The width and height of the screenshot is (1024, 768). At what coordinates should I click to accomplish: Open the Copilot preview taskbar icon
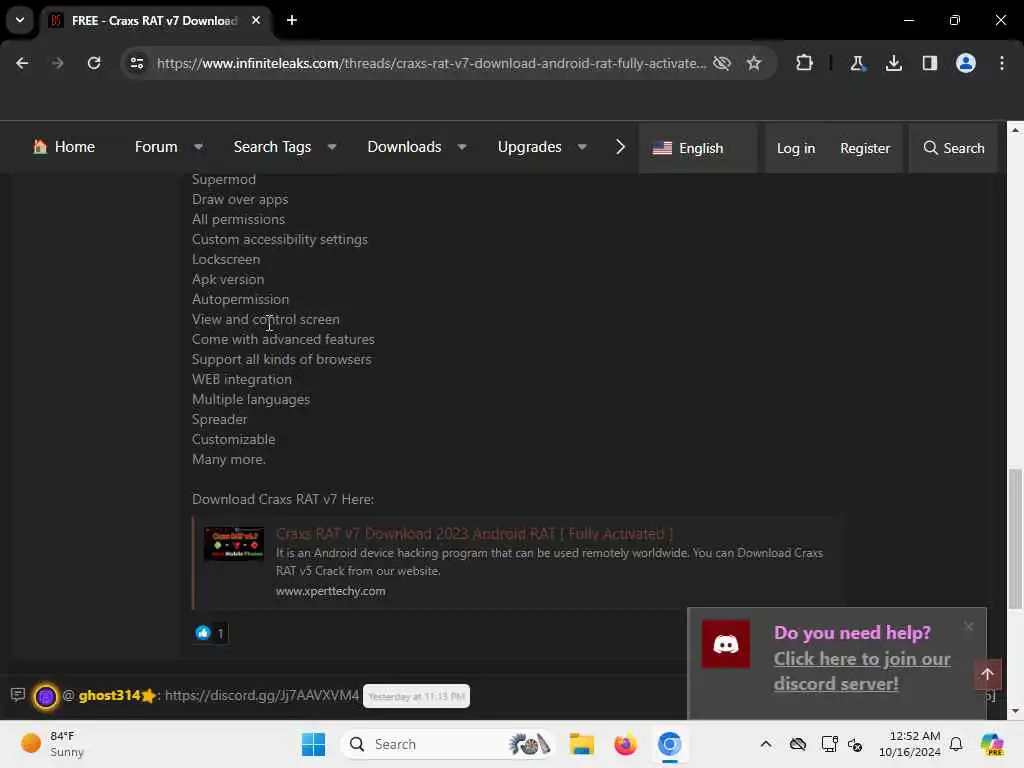(992, 744)
